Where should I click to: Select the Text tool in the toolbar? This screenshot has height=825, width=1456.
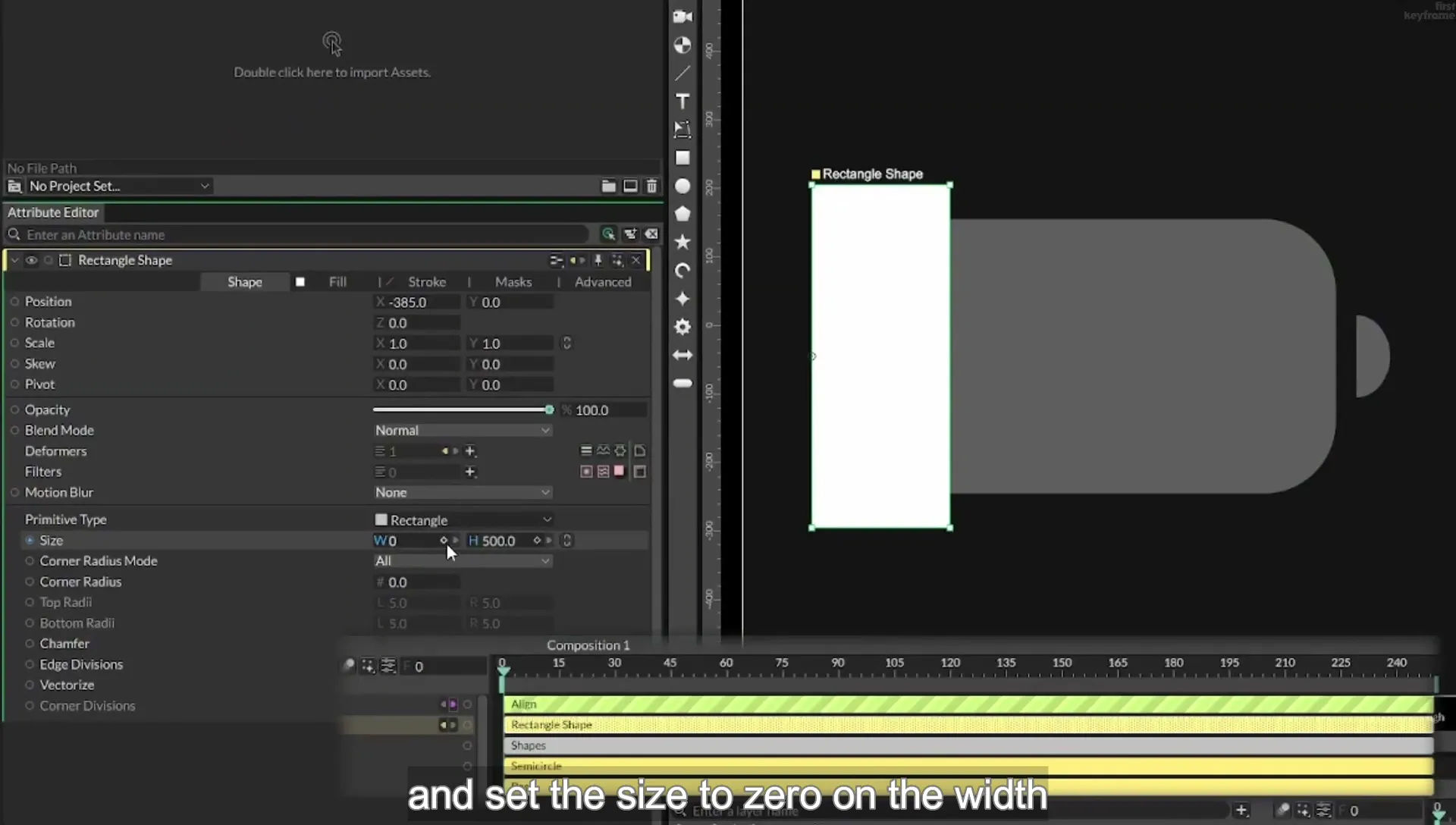click(x=682, y=102)
